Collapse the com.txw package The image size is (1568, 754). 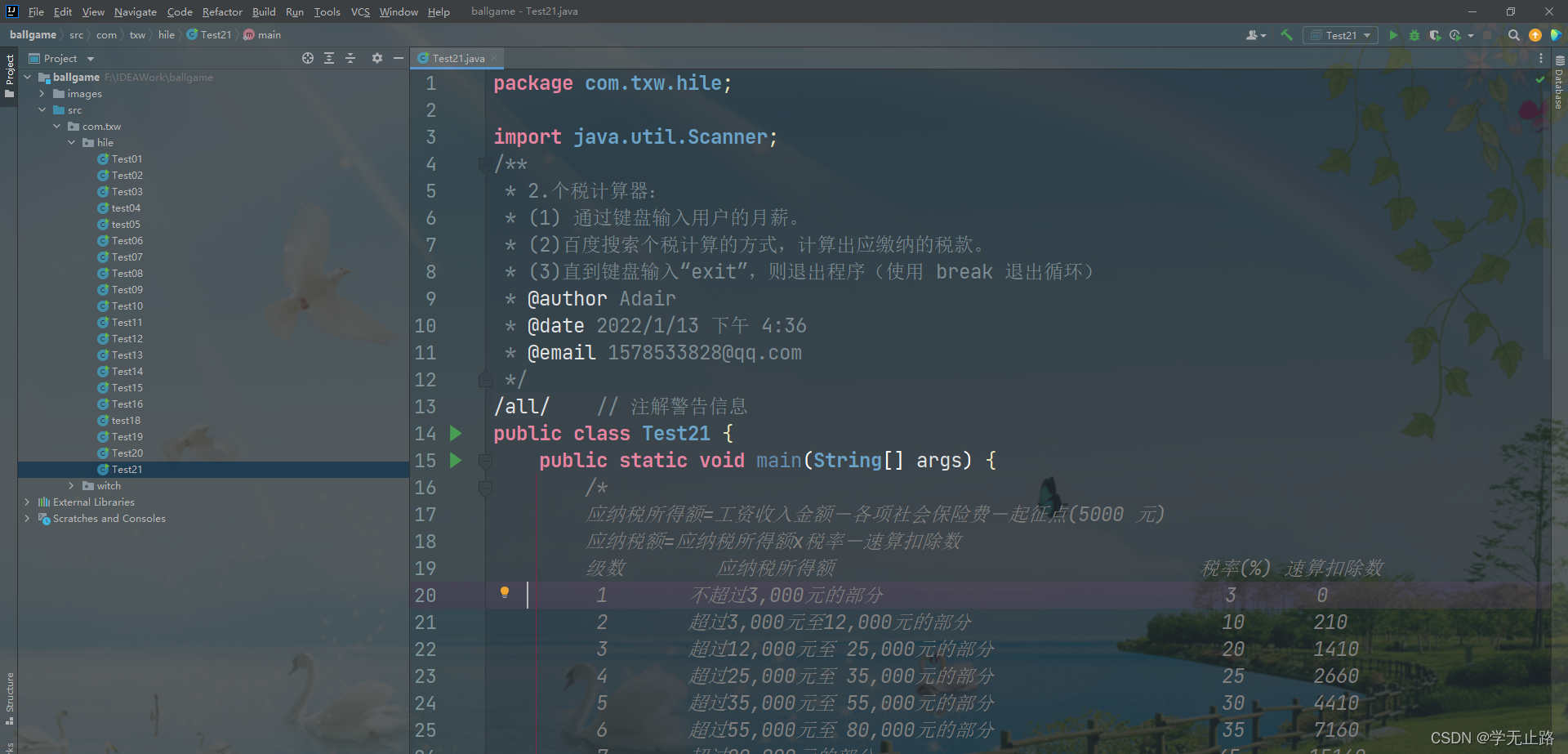click(56, 126)
